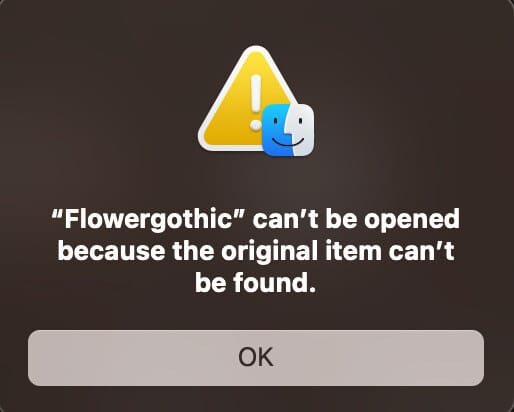
Task: Dismiss the alert with OK
Action: point(256,358)
